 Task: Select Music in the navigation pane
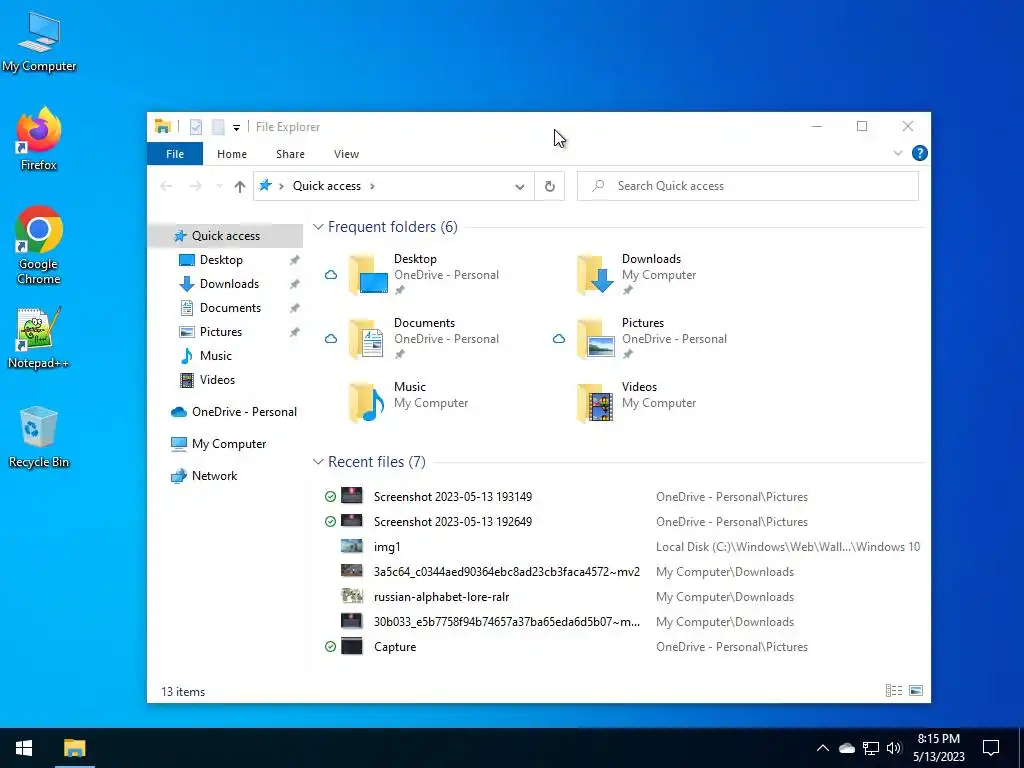[x=225, y=356]
